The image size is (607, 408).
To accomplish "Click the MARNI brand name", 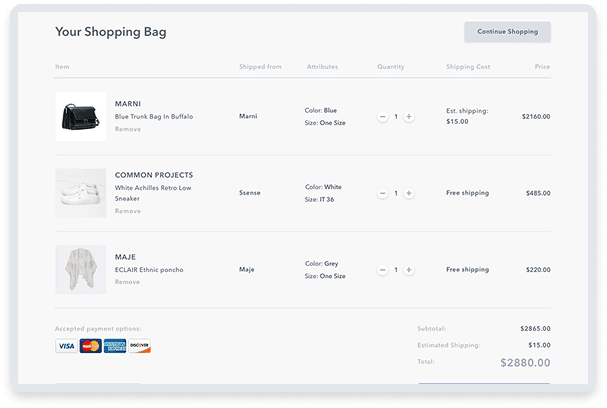I will pyautogui.click(x=129, y=104).
